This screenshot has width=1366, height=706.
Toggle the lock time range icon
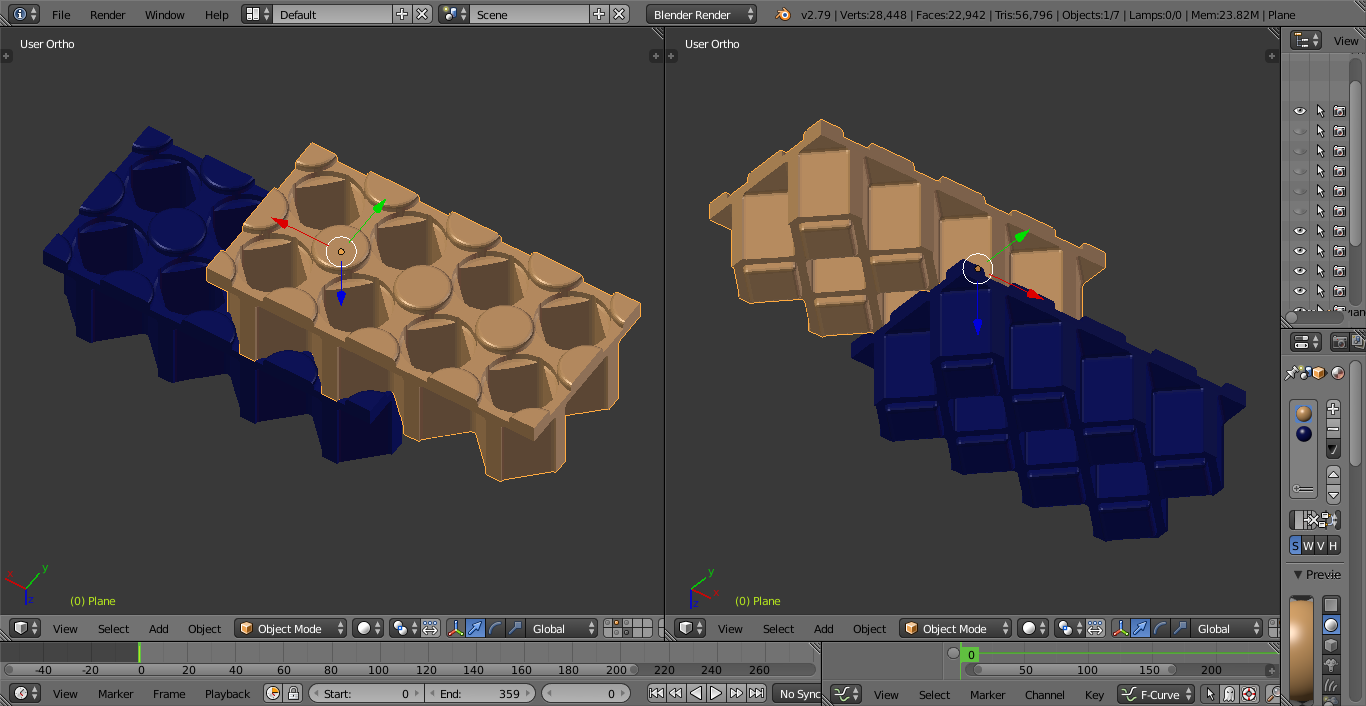pyautogui.click(x=293, y=693)
